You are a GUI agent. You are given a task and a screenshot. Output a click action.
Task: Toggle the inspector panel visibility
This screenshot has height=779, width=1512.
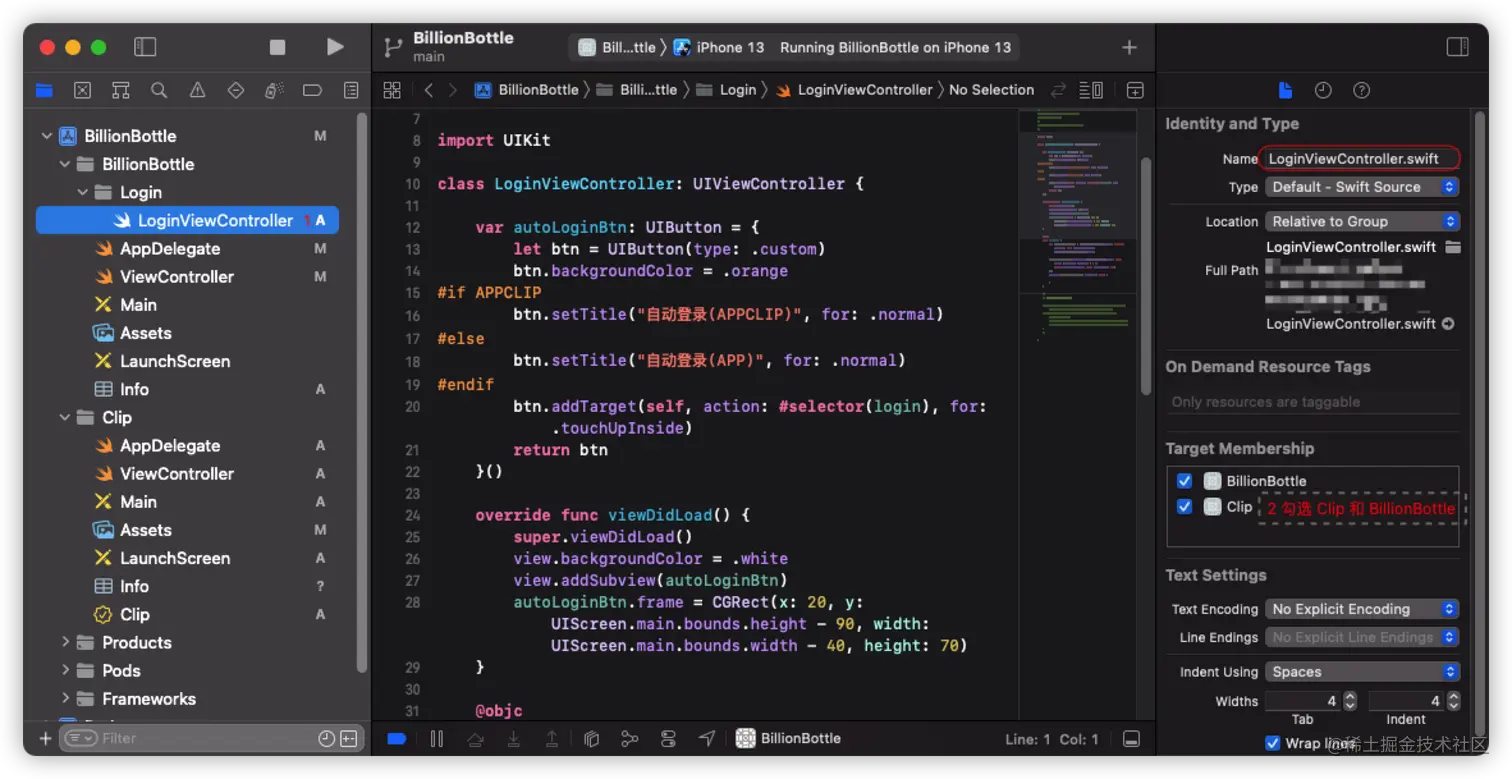1458,47
